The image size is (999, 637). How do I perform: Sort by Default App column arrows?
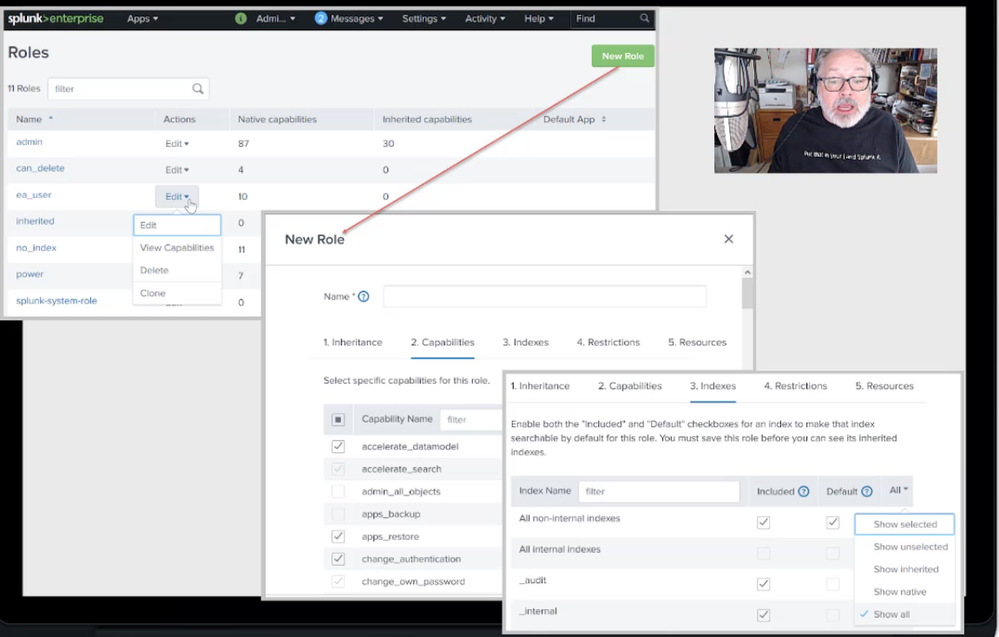coord(603,119)
